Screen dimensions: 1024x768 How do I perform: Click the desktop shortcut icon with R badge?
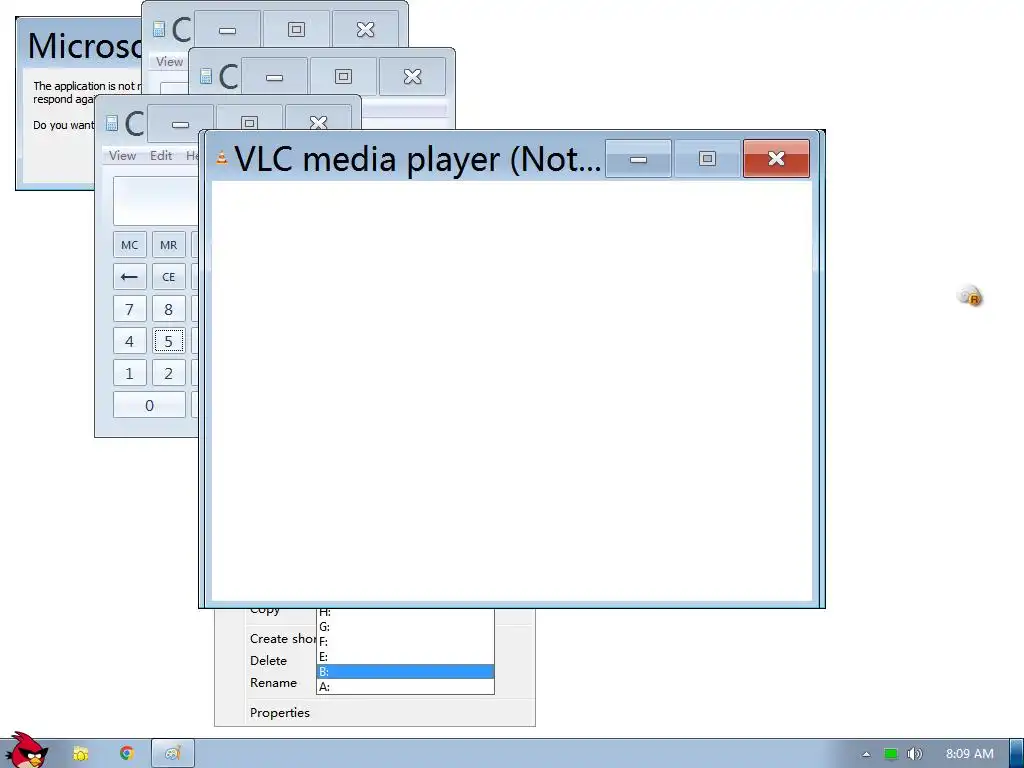click(970, 296)
